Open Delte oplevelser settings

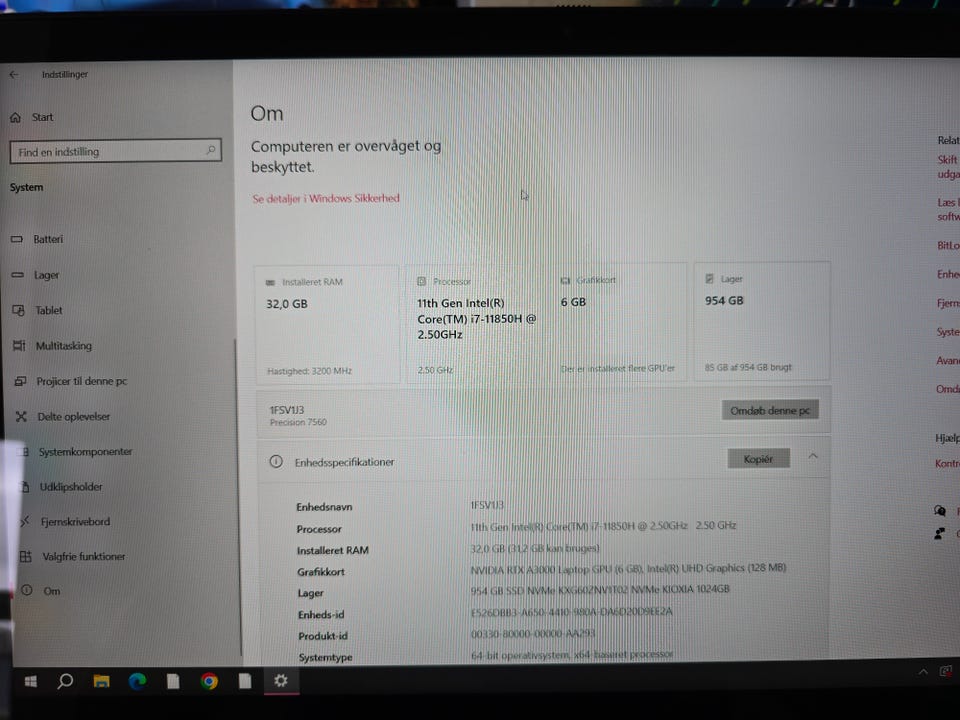[x=73, y=416]
